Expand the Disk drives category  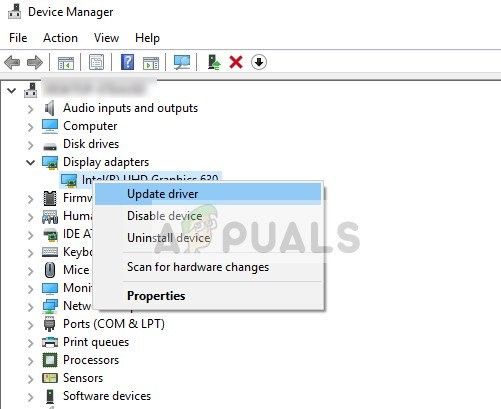click(x=30, y=145)
